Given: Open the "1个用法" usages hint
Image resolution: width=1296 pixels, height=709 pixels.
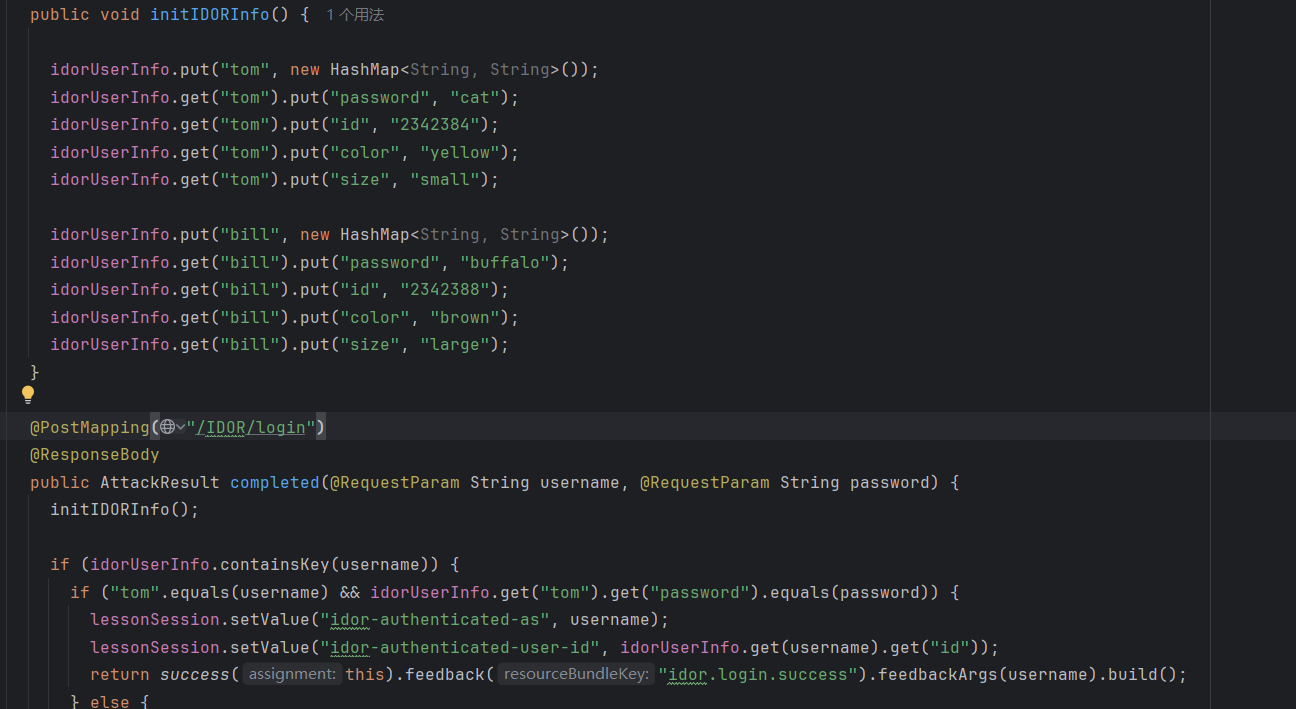Looking at the screenshot, I should coord(355,15).
